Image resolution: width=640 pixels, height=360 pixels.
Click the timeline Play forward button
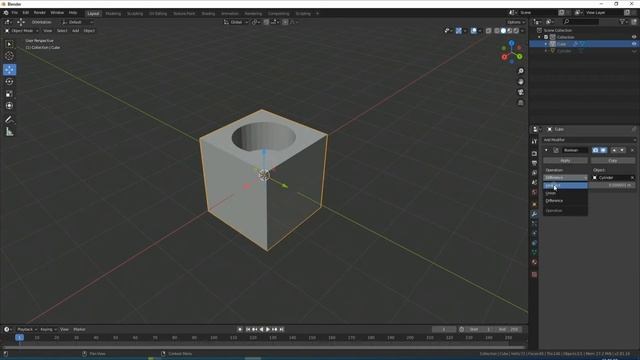pyautogui.click(x=268, y=329)
